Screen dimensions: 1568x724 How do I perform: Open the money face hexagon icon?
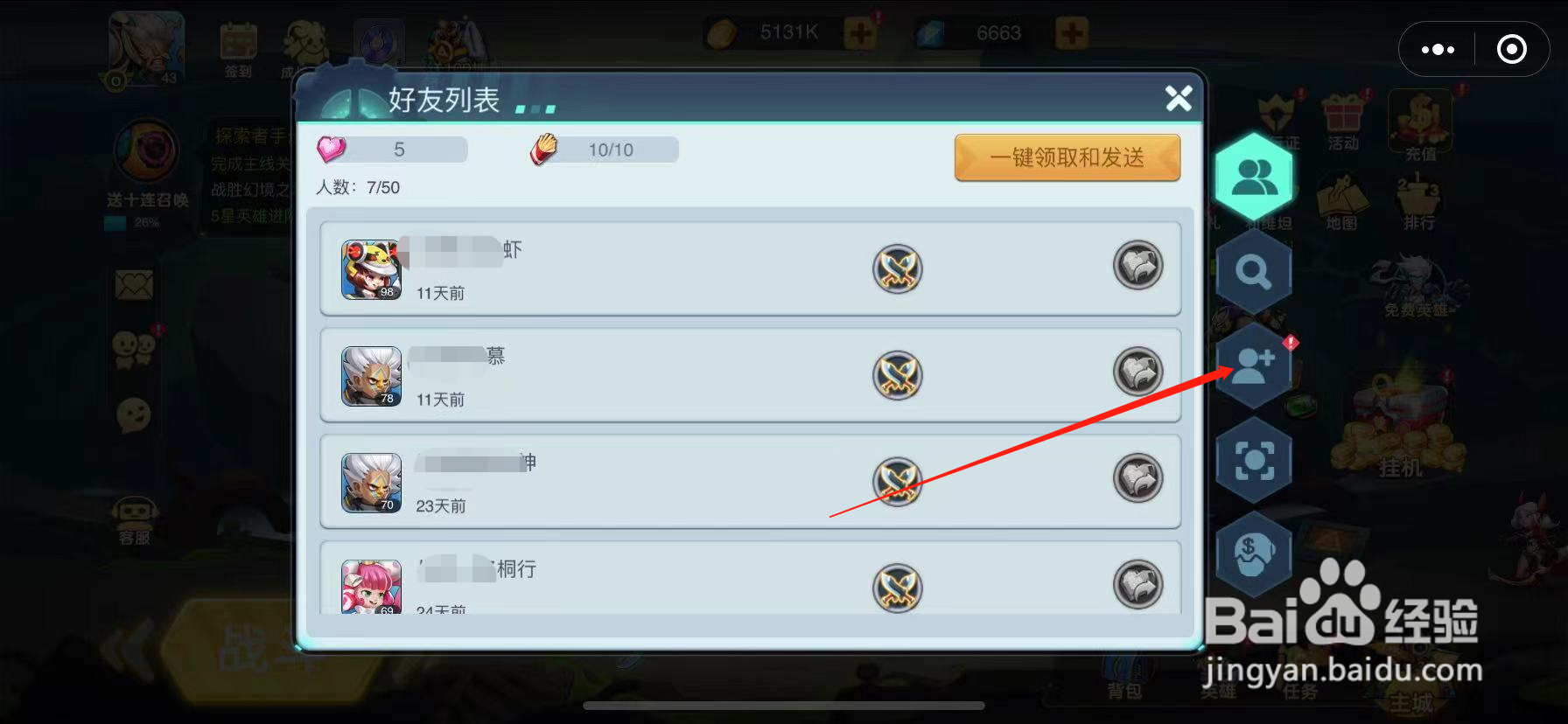pyautogui.click(x=1253, y=553)
